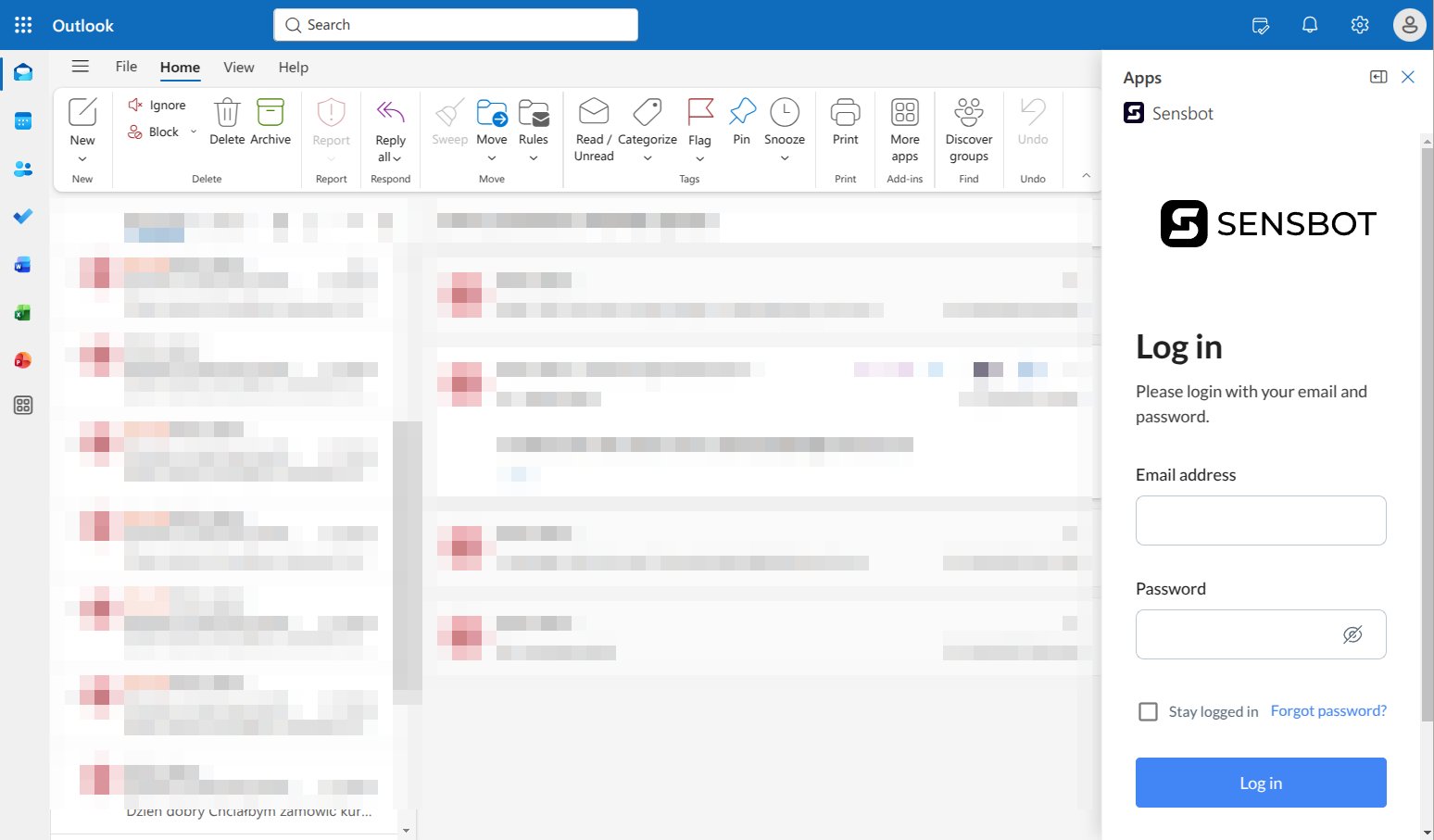Viewport: 1434px width, 840px height.
Task: Click Discover groups
Action: tap(969, 129)
